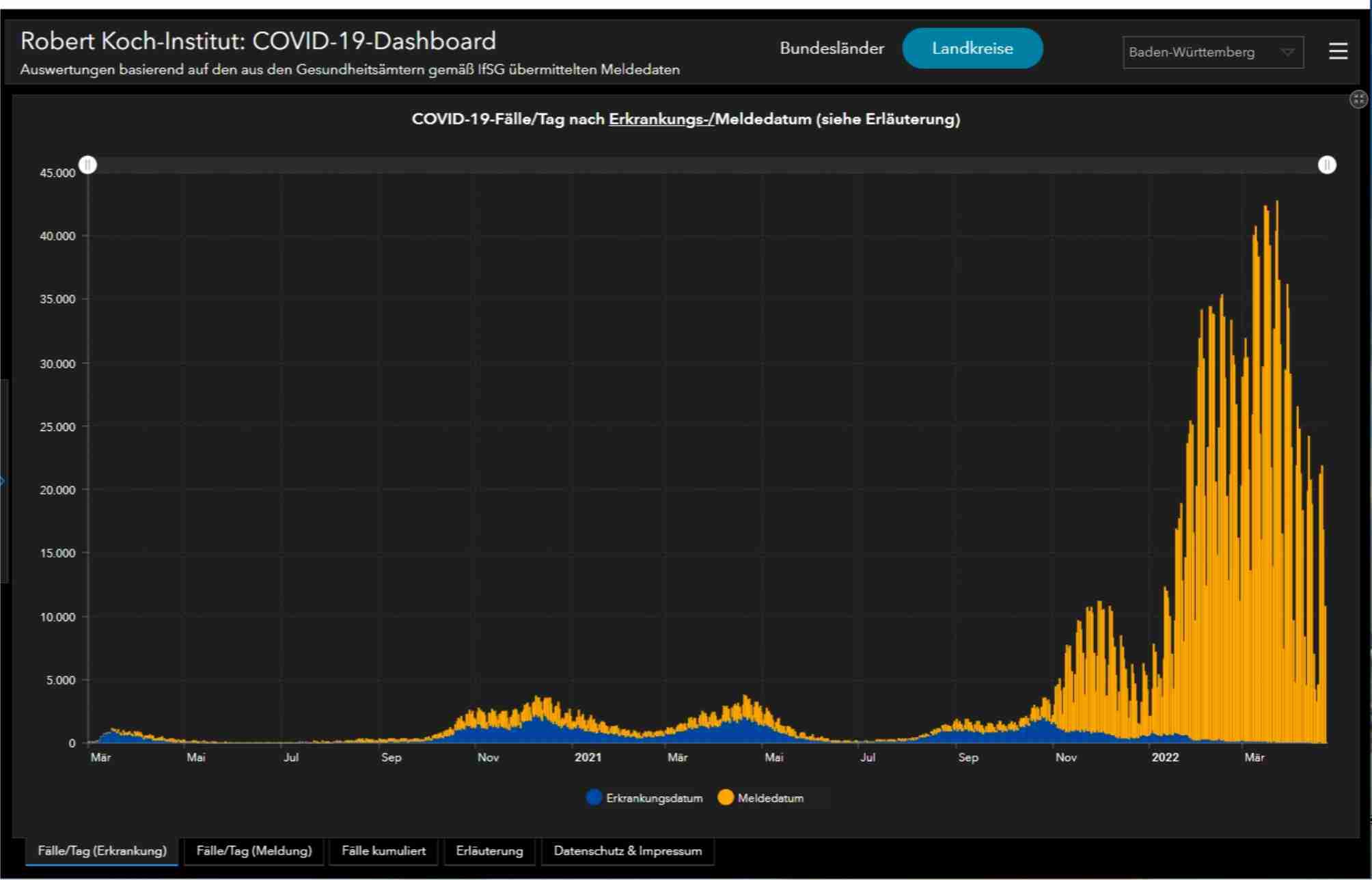Maximize the chart using expand icon
The width and height of the screenshot is (1372, 880).
[1358, 100]
